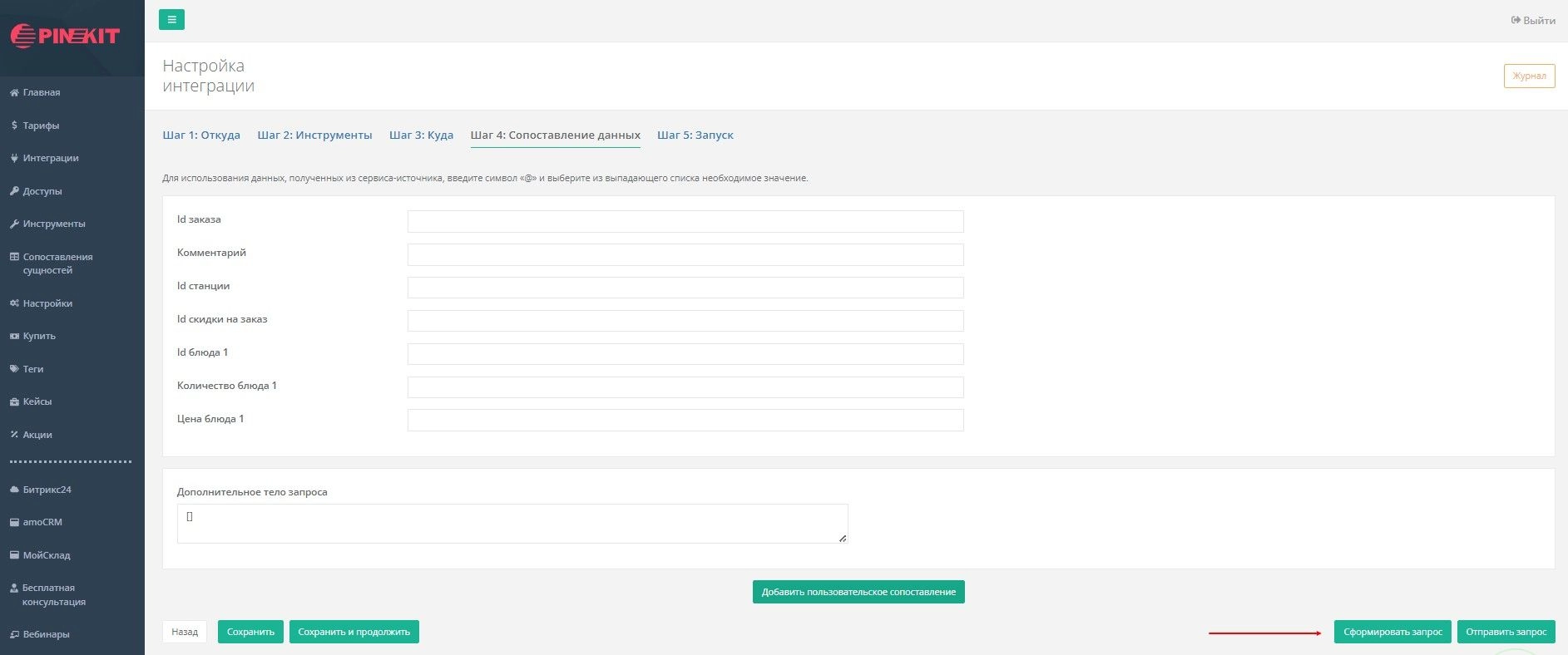1568x655 pixels.
Task: Click the Выйти logout link
Action: pos(1533,21)
